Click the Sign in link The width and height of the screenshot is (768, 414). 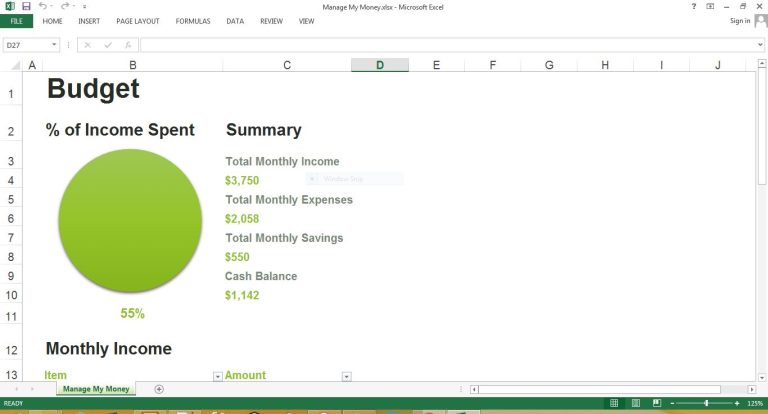pyautogui.click(x=740, y=21)
